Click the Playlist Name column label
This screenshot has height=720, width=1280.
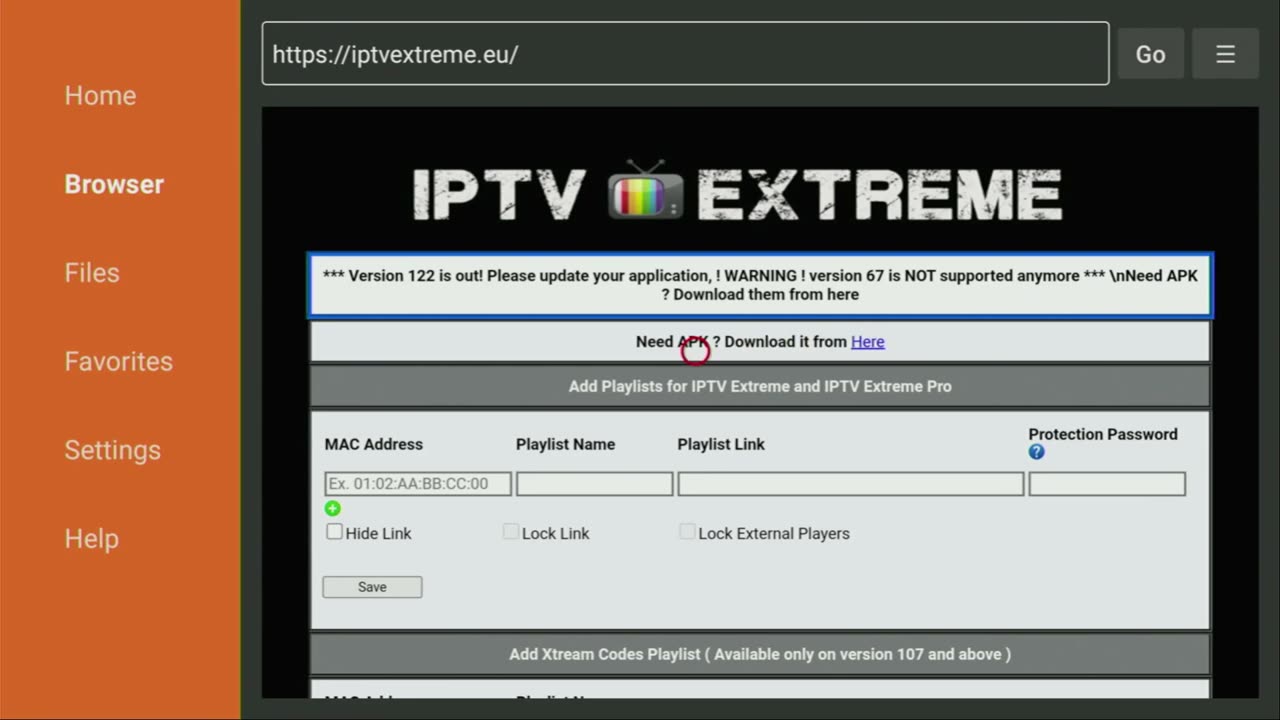(x=565, y=444)
